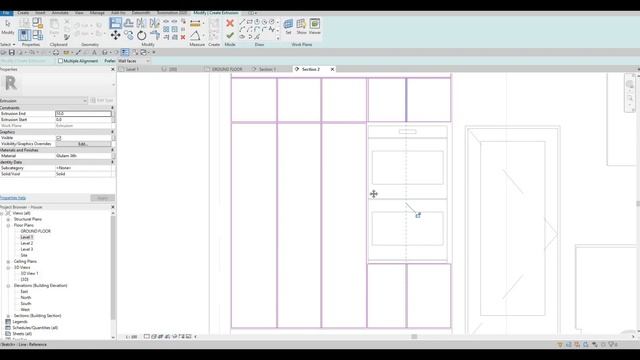The width and height of the screenshot is (640, 360).
Task: Select Legends in Project Browser
Action: (20, 322)
